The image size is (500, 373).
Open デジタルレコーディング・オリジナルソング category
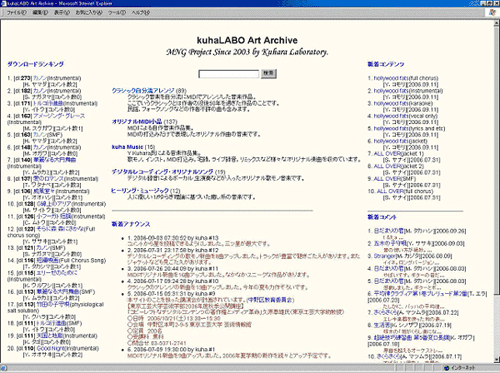pos(162,172)
